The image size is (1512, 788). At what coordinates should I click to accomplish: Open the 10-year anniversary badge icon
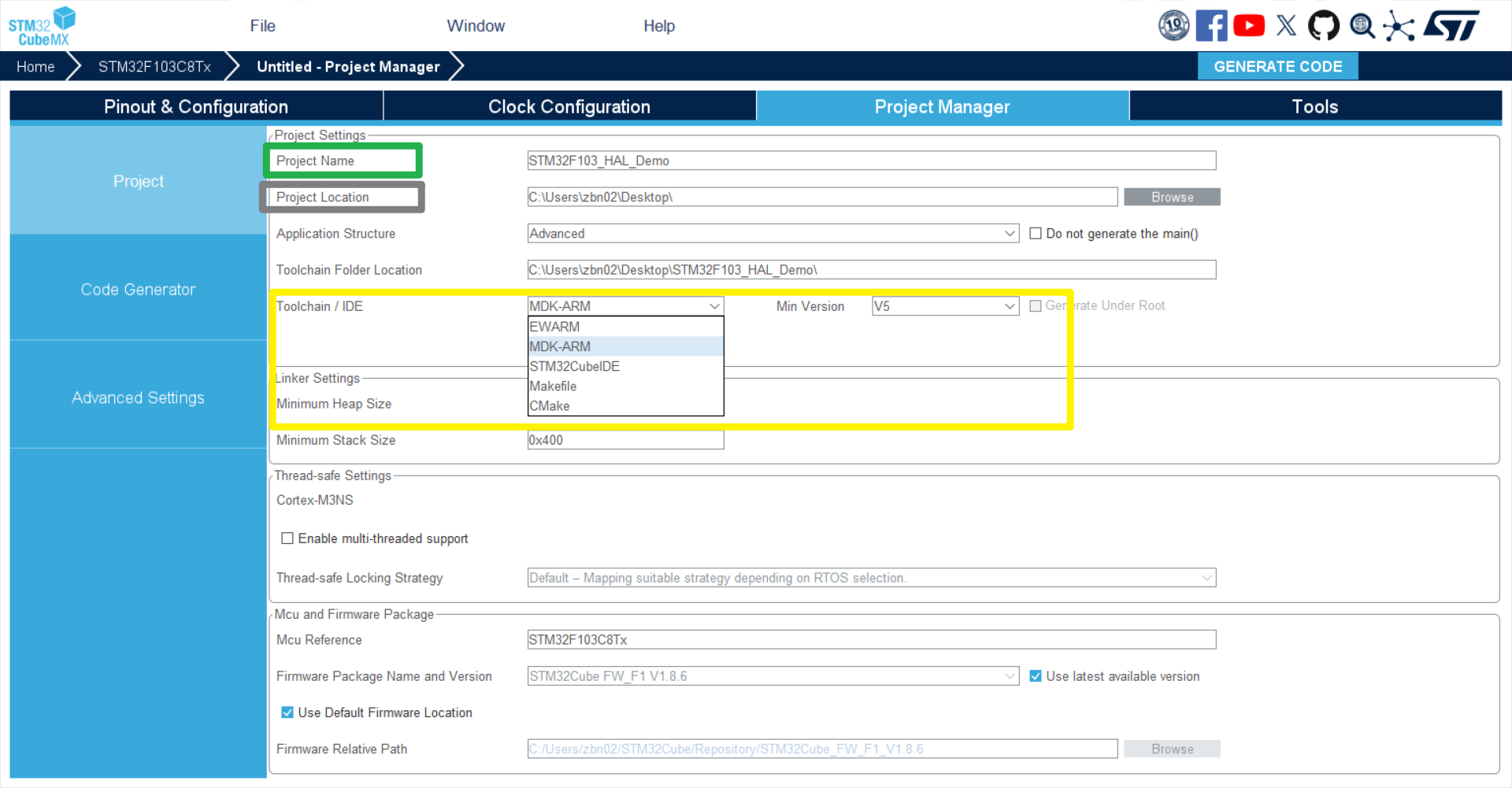tap(1173, 26)
